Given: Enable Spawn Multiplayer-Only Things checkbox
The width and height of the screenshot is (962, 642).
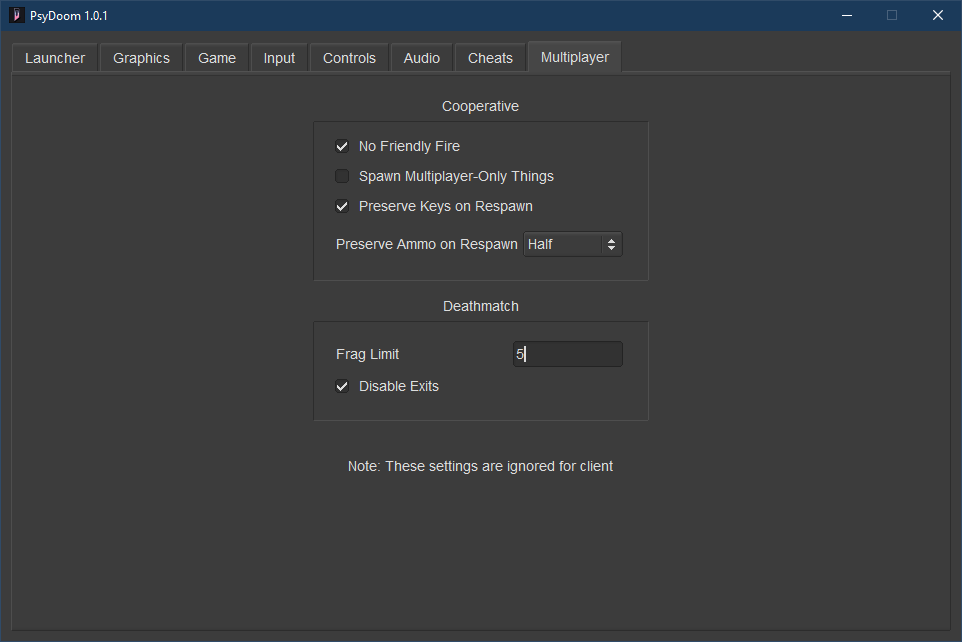Looking at the screenshot, I should click(x=342, y=176).
